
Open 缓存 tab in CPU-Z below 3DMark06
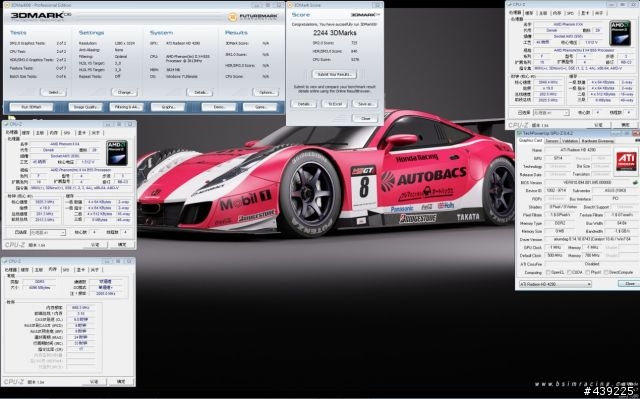(x=26, y=133)
